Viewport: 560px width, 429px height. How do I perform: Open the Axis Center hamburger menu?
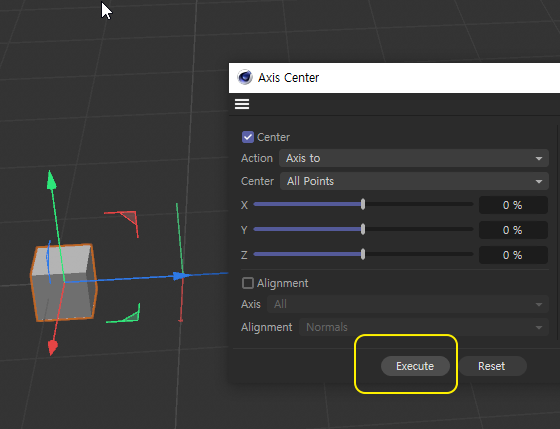tap(242, 104)
